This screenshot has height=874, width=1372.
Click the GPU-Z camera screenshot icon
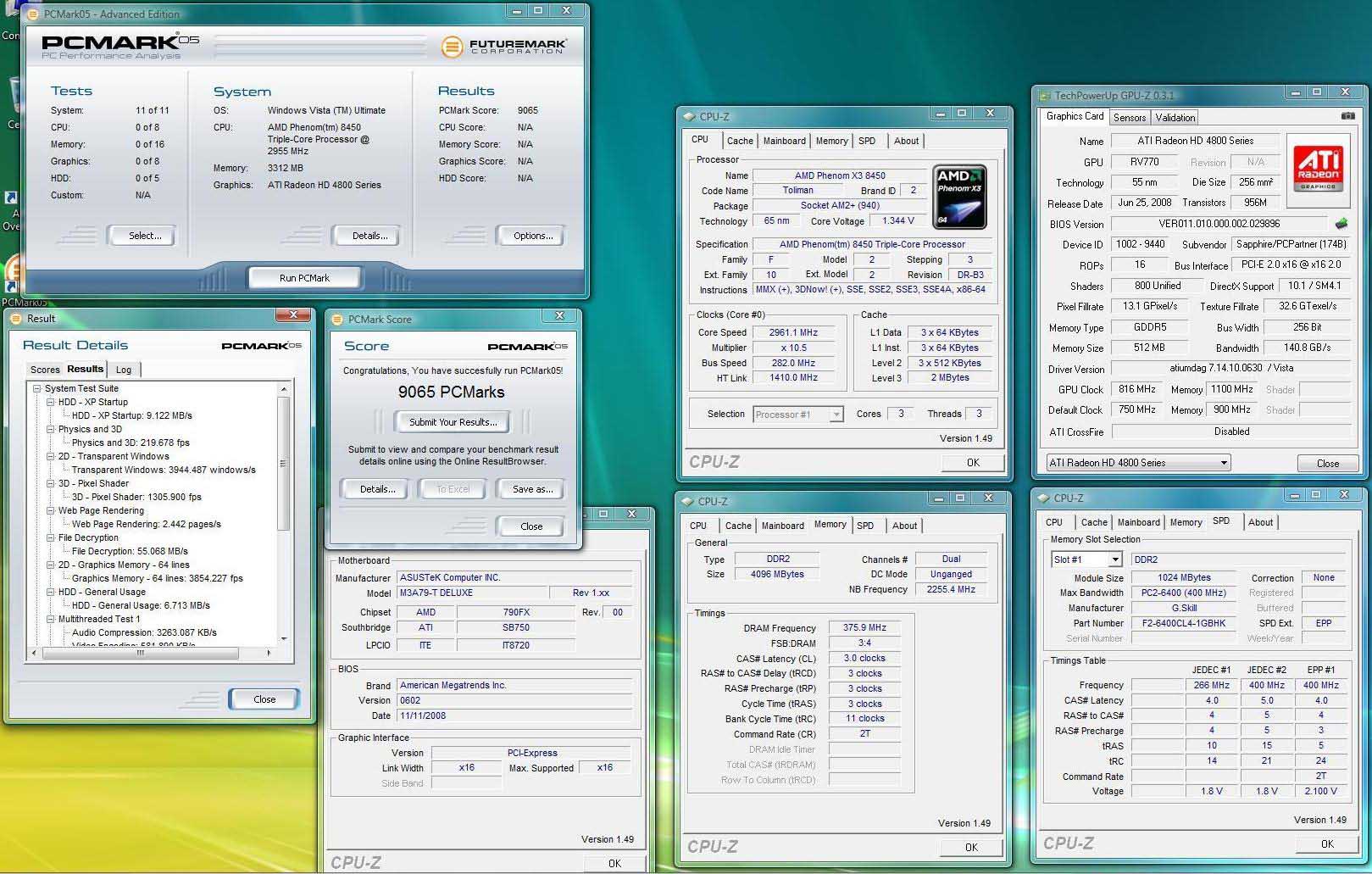[x=1347, y=116]
